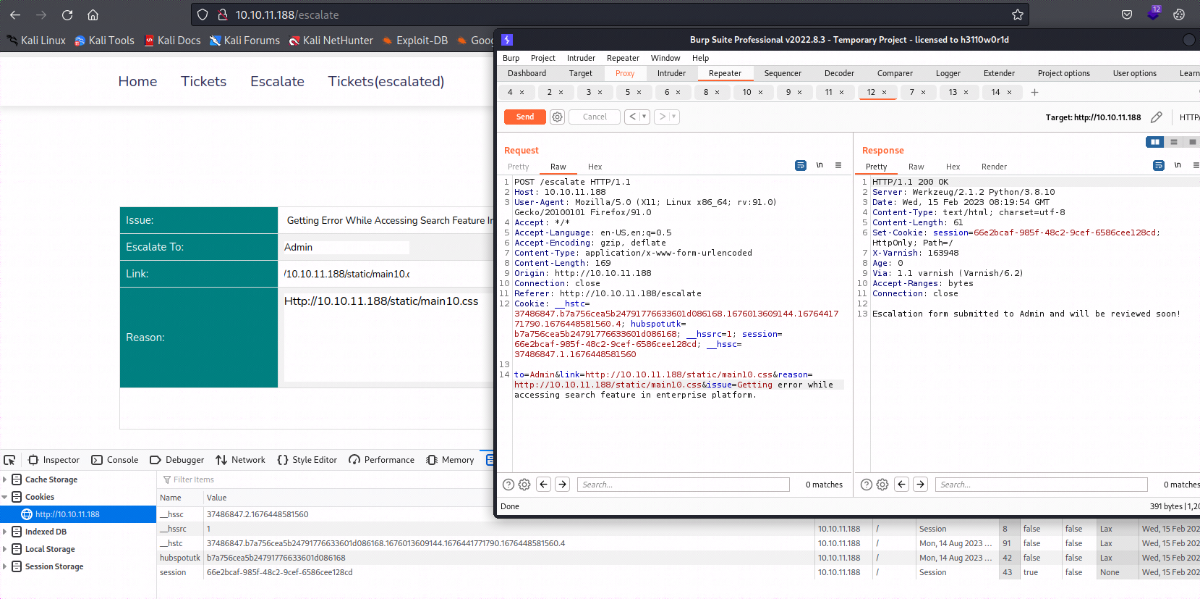Image resolution: width=1200 pixels, height=599 pixels.
Task: Select side-by-side layout view icon
Action: tap(1156, 142)
